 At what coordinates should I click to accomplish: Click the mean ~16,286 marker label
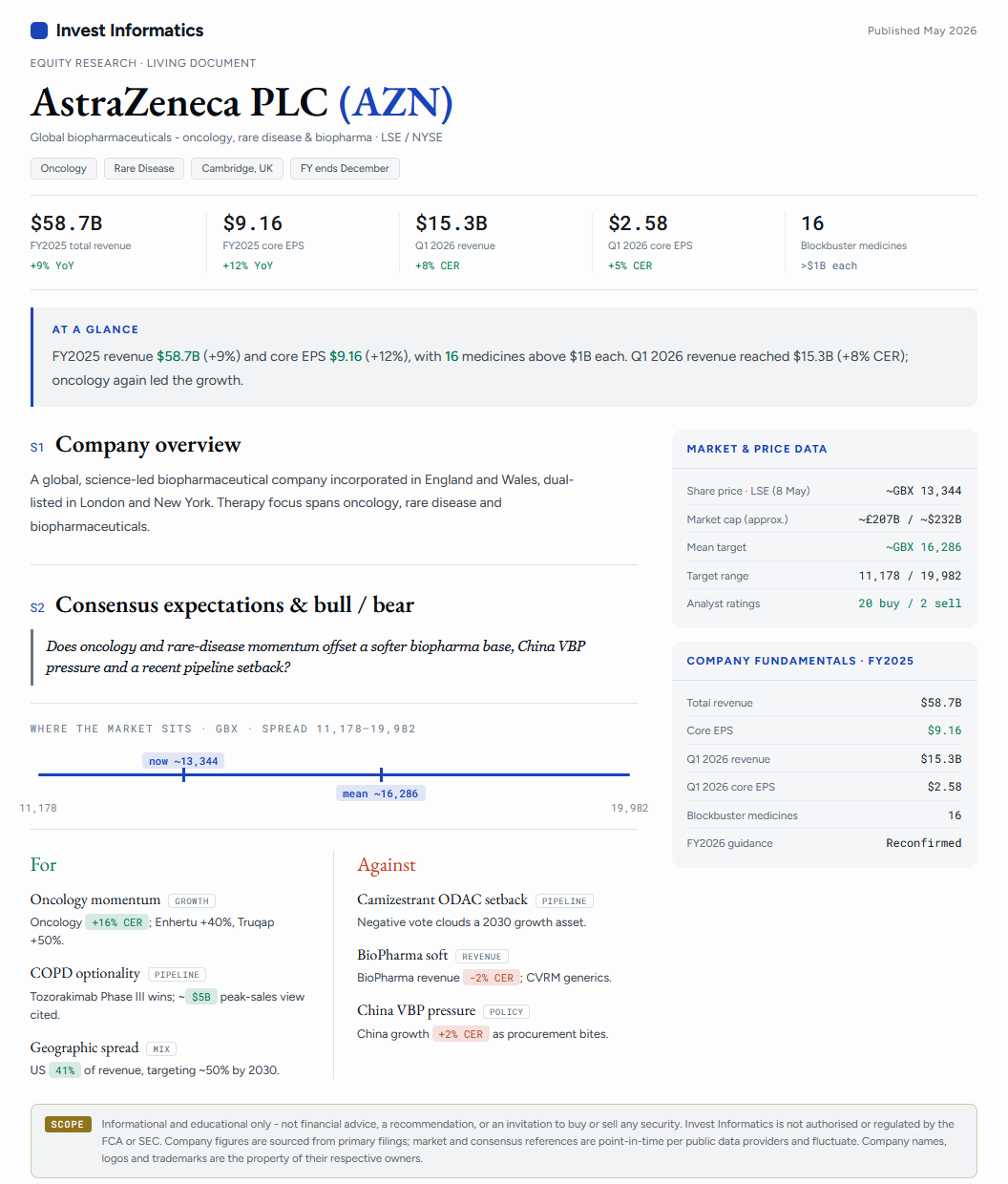[x=381, y=793]
